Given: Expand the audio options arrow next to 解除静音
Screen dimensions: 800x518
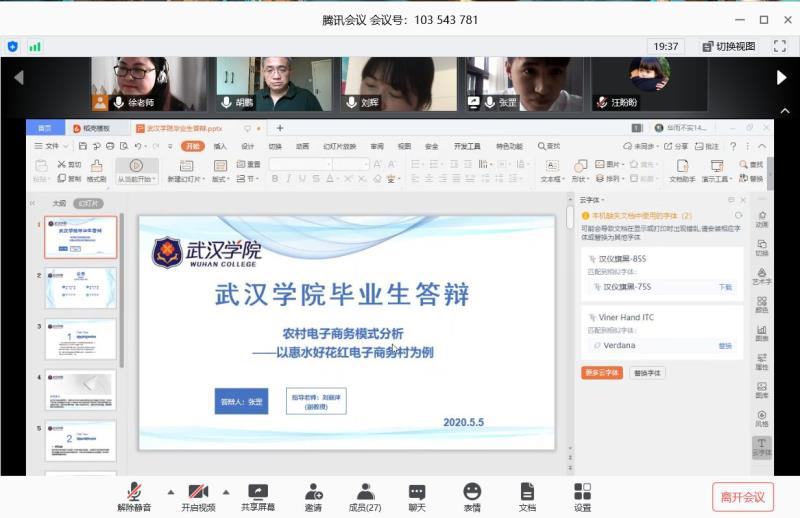Looking at the screenshot, I should [170, 491].
